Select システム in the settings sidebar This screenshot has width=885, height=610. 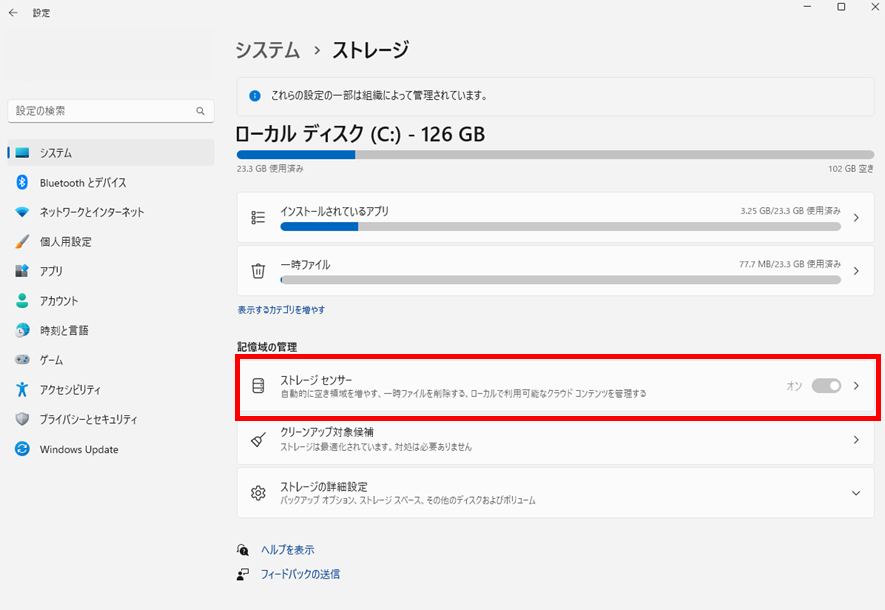pyautogui.click(x=111, y=153)
